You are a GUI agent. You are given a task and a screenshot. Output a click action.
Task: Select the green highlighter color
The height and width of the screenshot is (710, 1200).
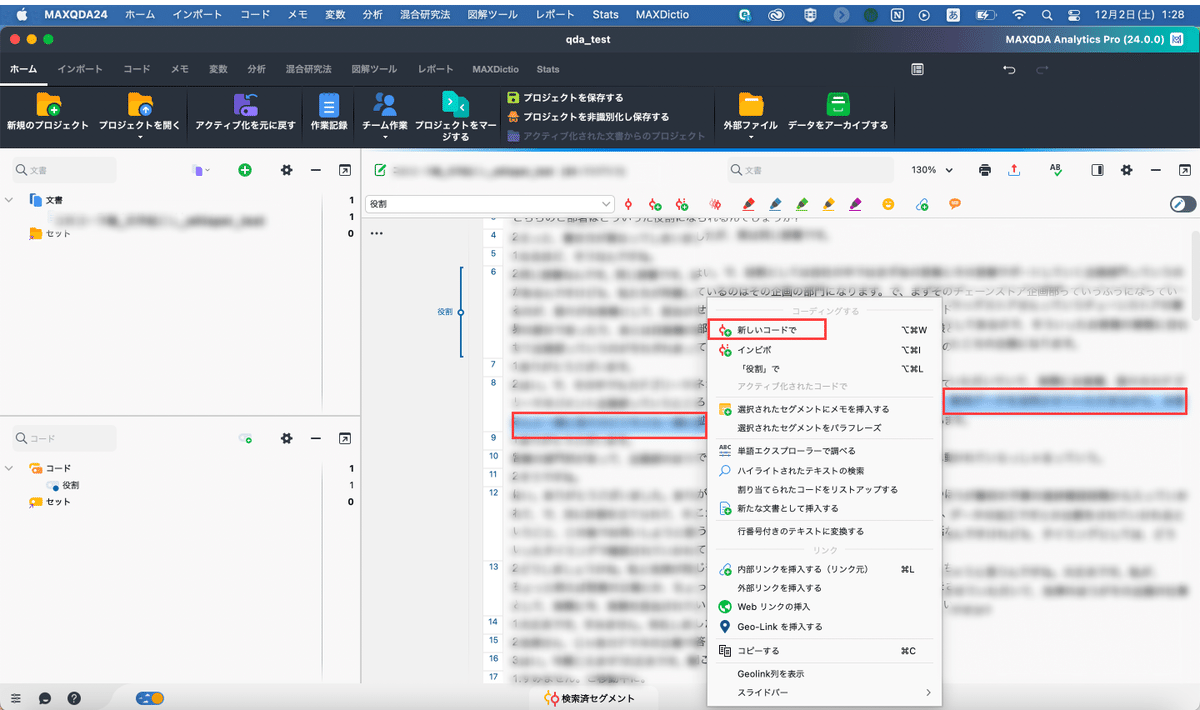pos(802,203)
